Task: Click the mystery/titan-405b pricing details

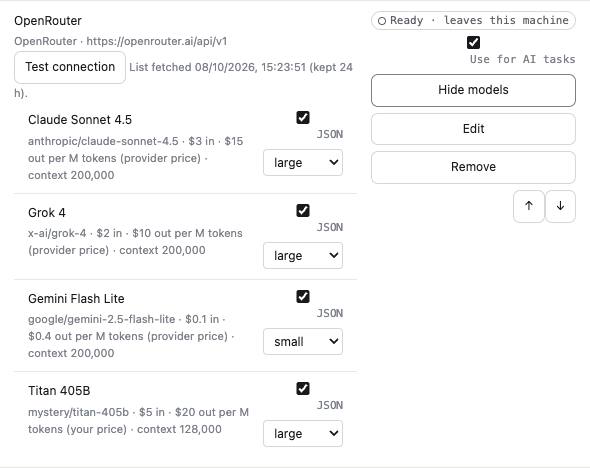Action: [138, 421]
